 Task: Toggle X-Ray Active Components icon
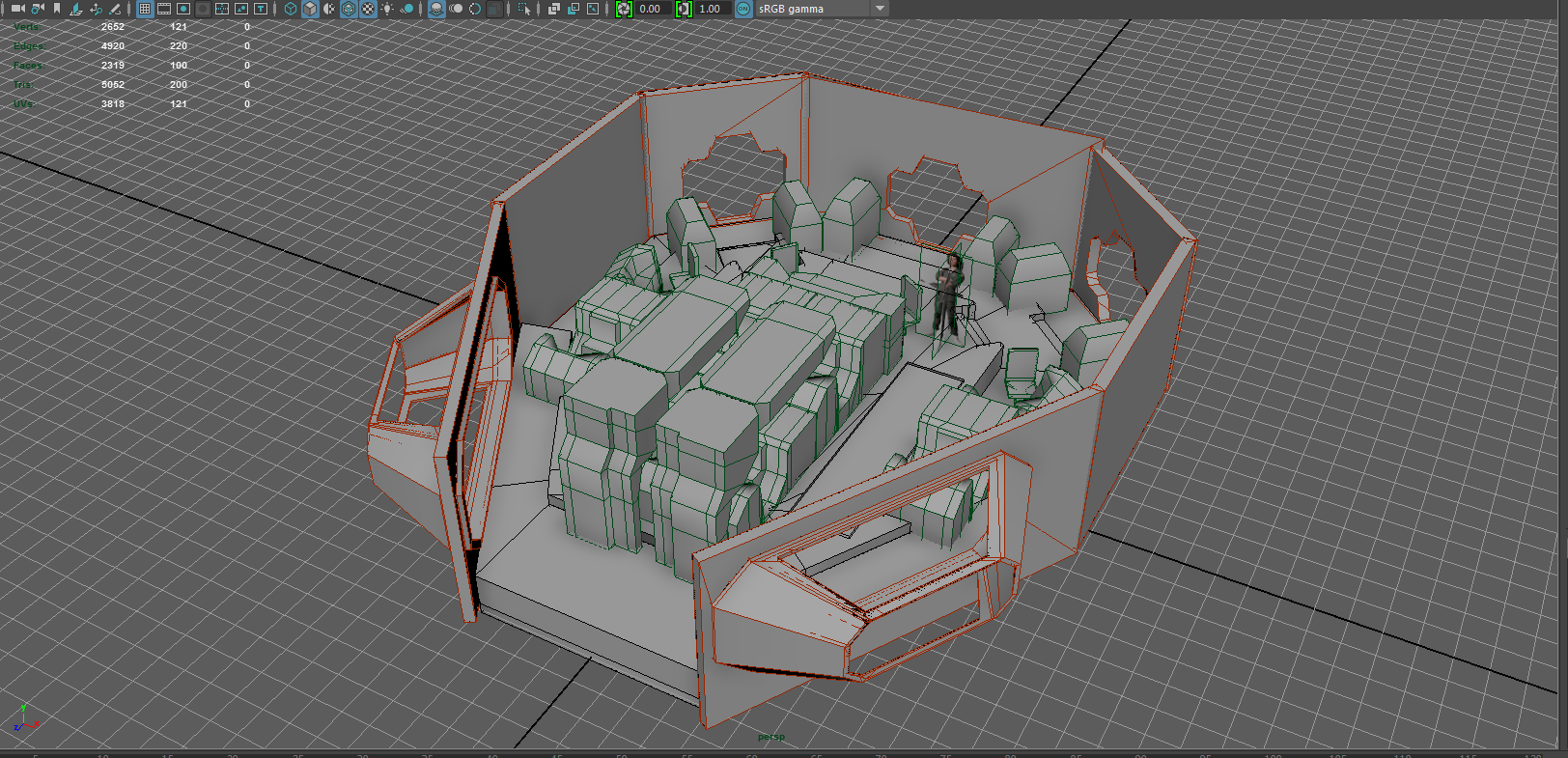[574, 9]
